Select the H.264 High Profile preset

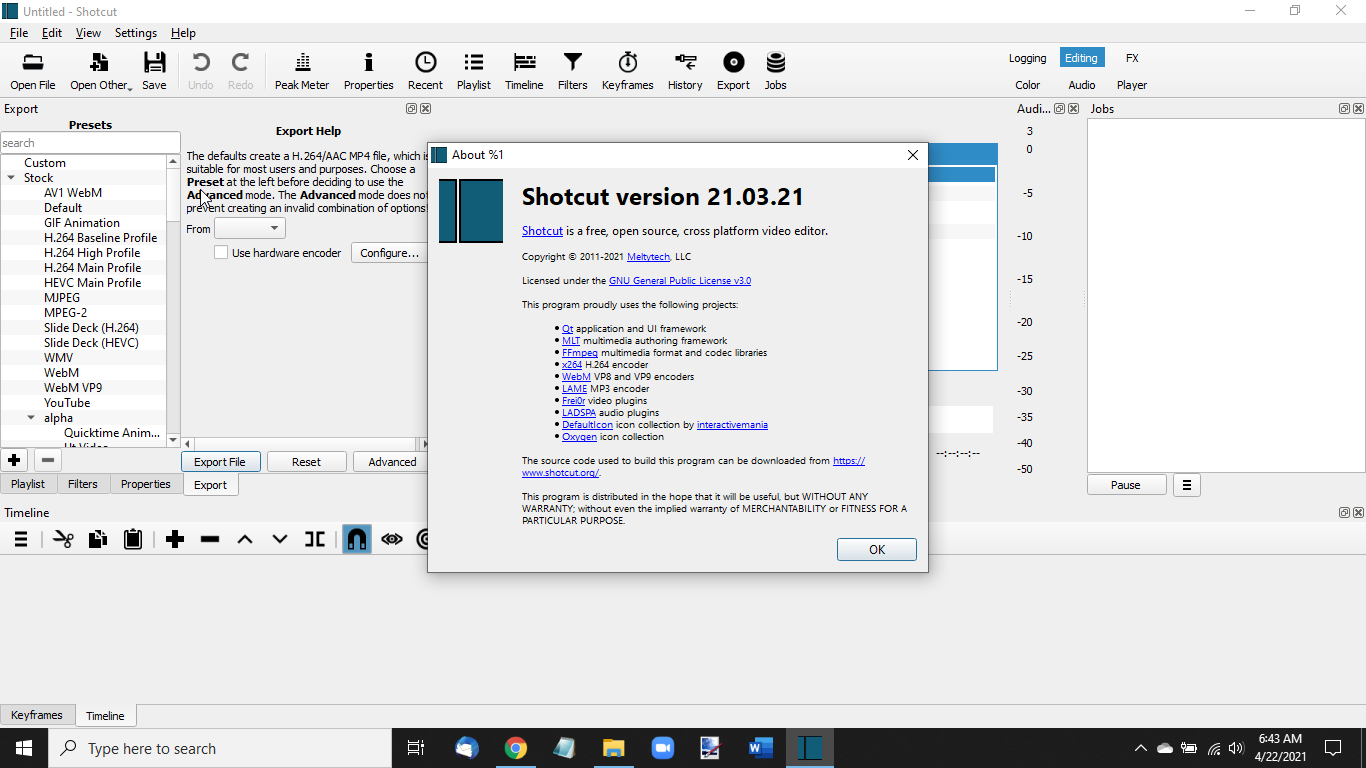tap(92, 253)
